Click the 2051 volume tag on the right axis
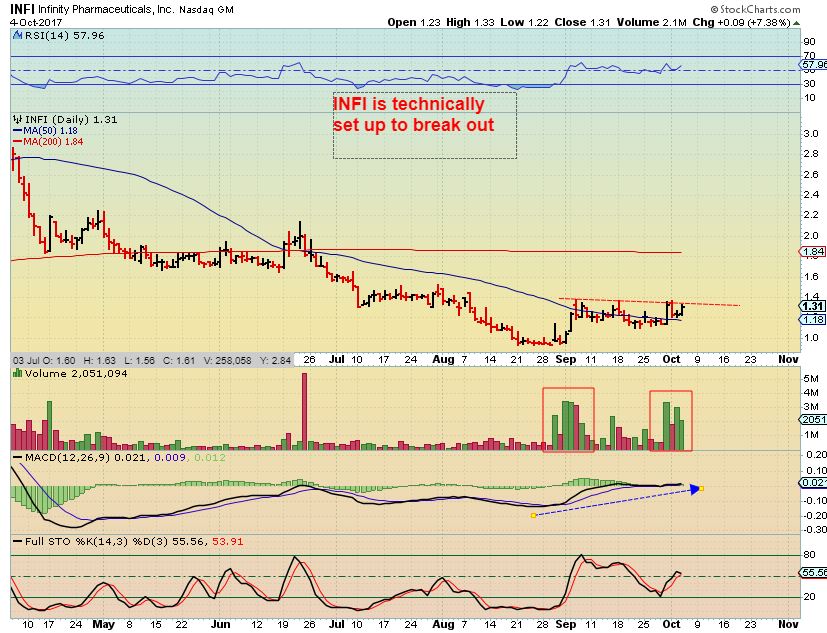The width and height of the screenshot is (827, 633). 813,419
